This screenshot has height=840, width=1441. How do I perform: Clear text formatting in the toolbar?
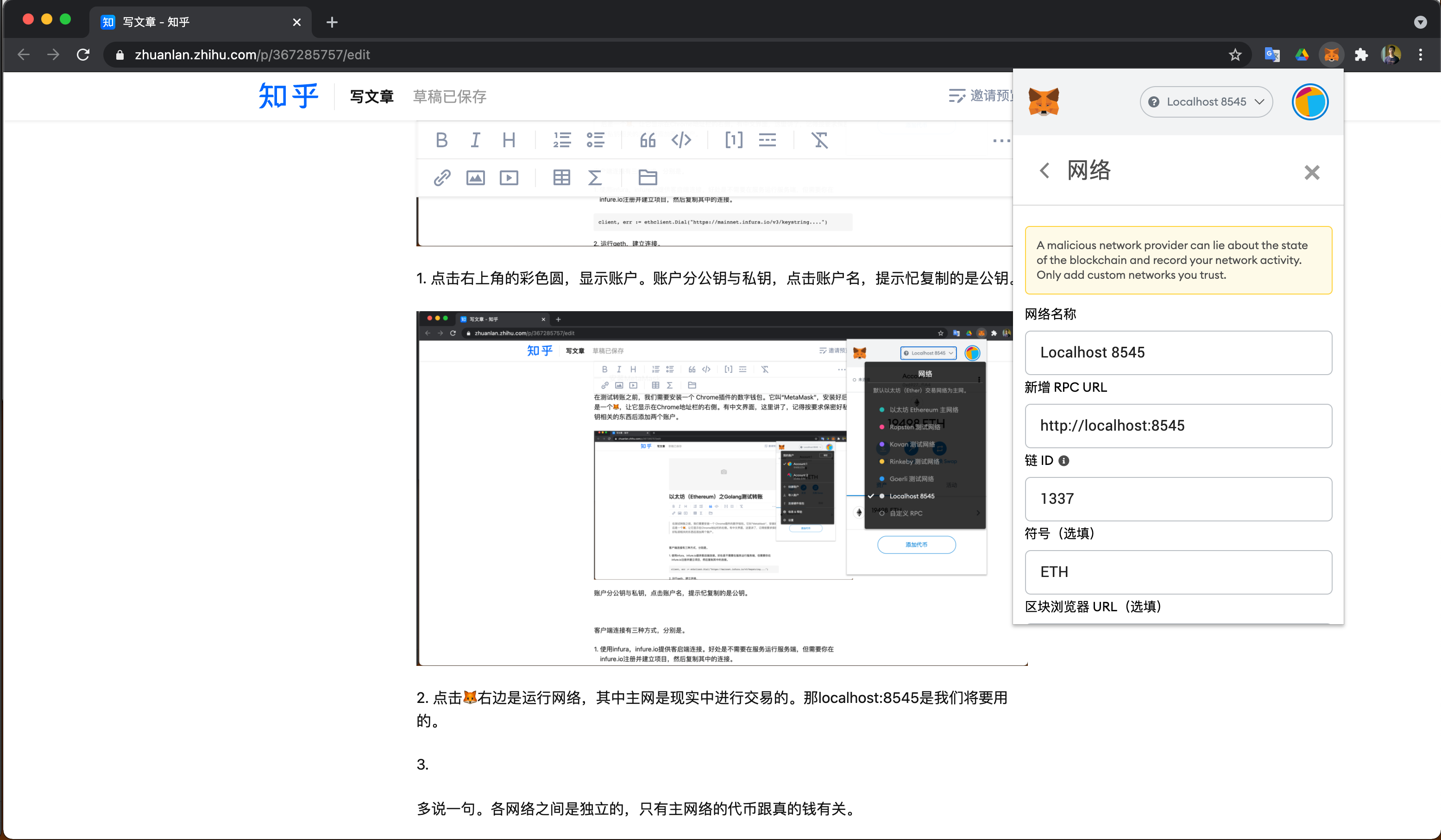(x=819, y=140)
